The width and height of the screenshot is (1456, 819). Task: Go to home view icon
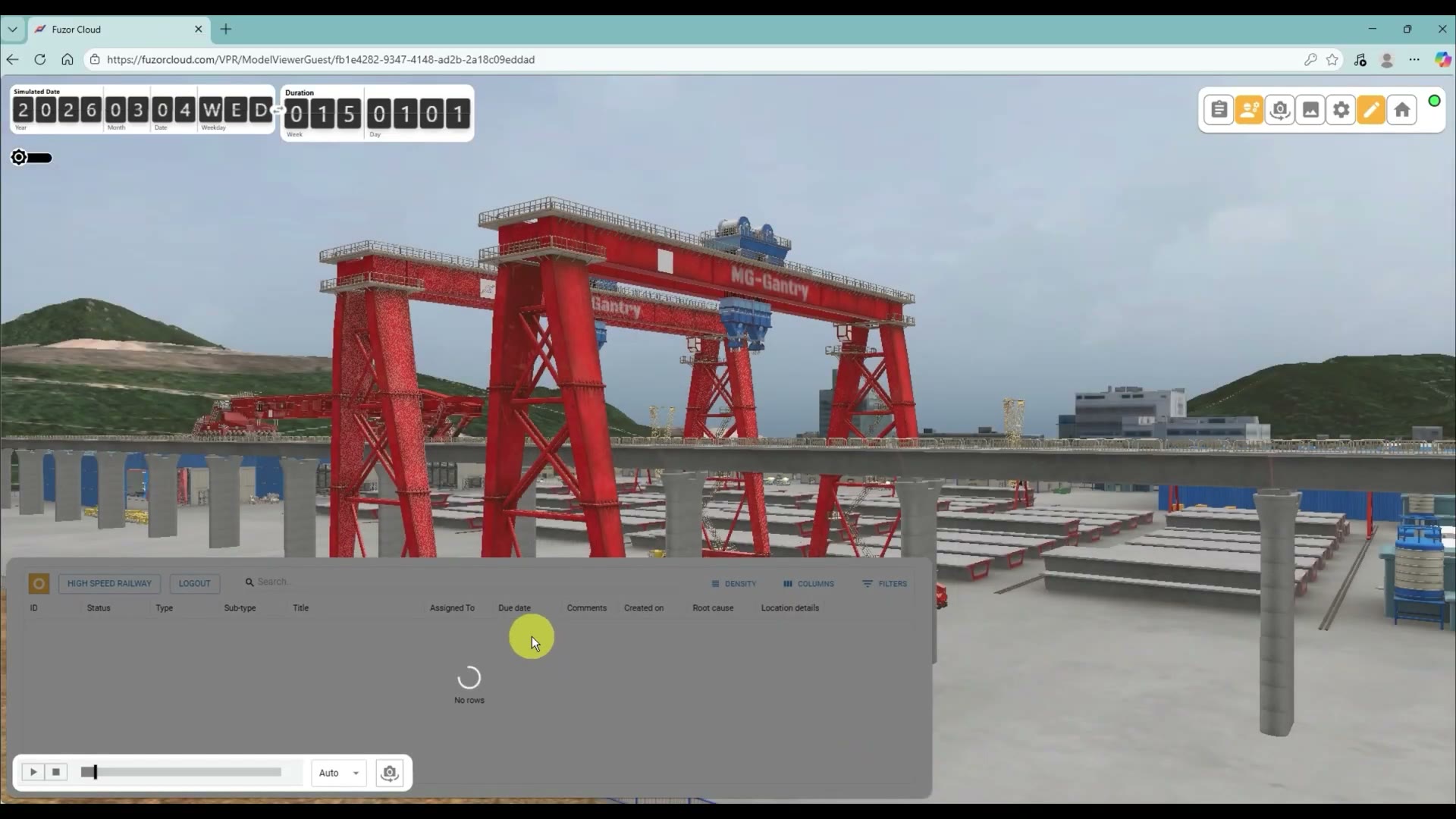pos(1402,110)
